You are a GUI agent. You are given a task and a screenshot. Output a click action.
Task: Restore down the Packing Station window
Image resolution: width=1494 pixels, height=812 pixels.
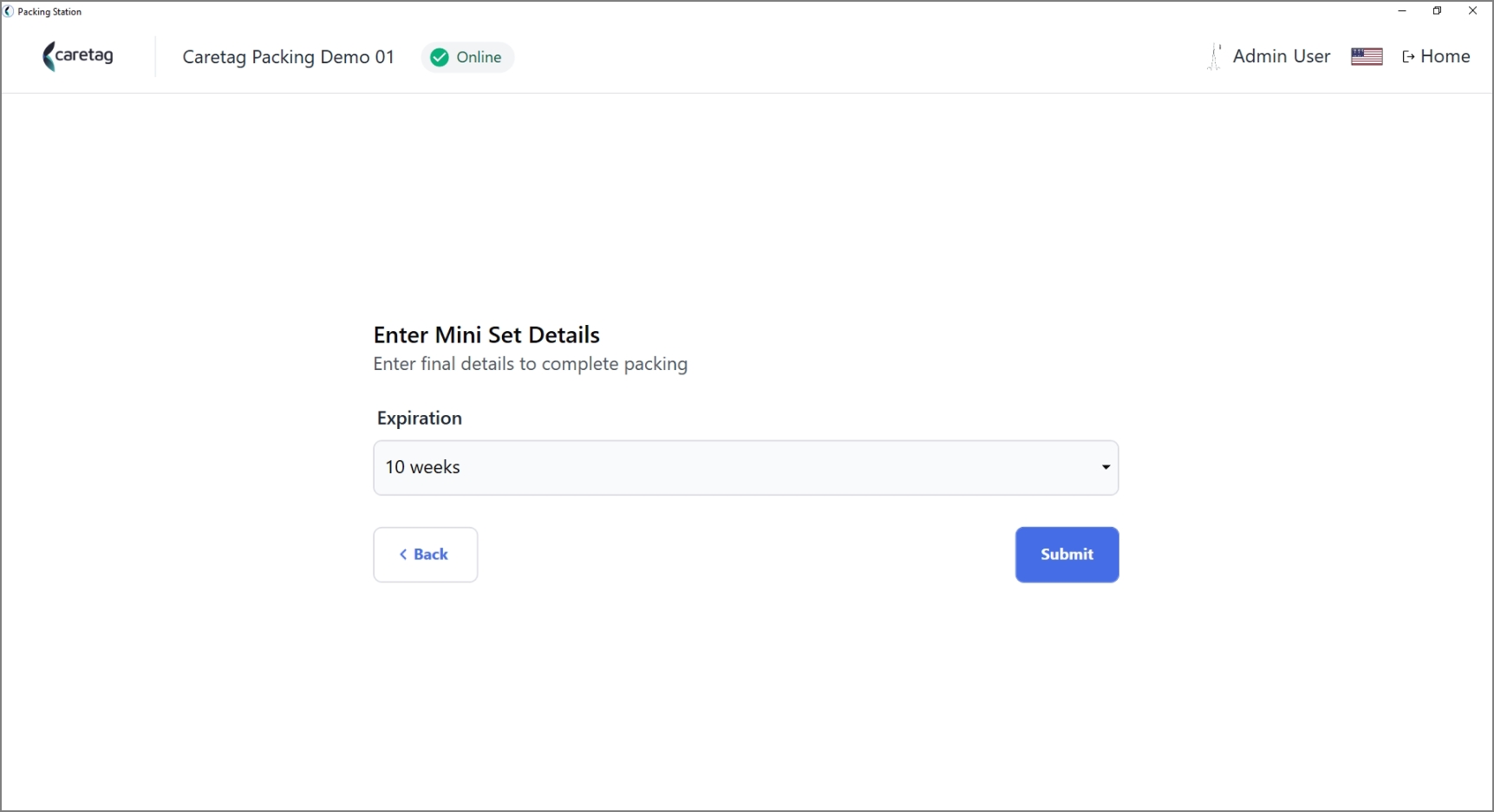(x=1437, y=11)
